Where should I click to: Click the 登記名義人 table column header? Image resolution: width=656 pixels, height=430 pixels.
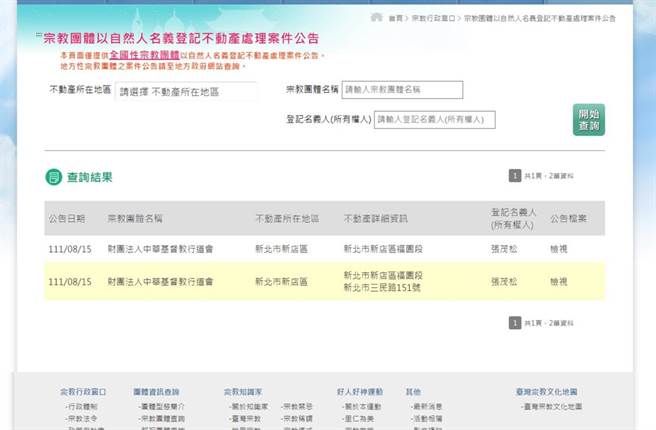(x=513, y=218)
